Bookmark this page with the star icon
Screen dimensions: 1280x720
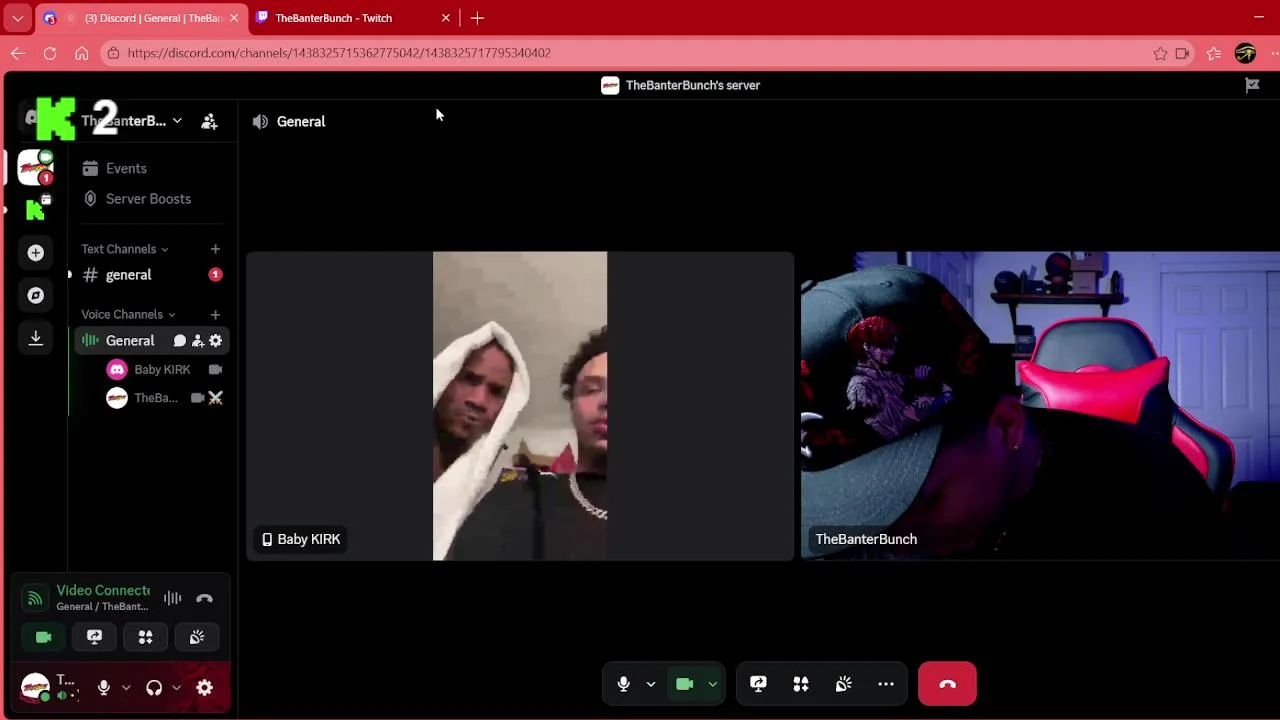(1160, 53)
